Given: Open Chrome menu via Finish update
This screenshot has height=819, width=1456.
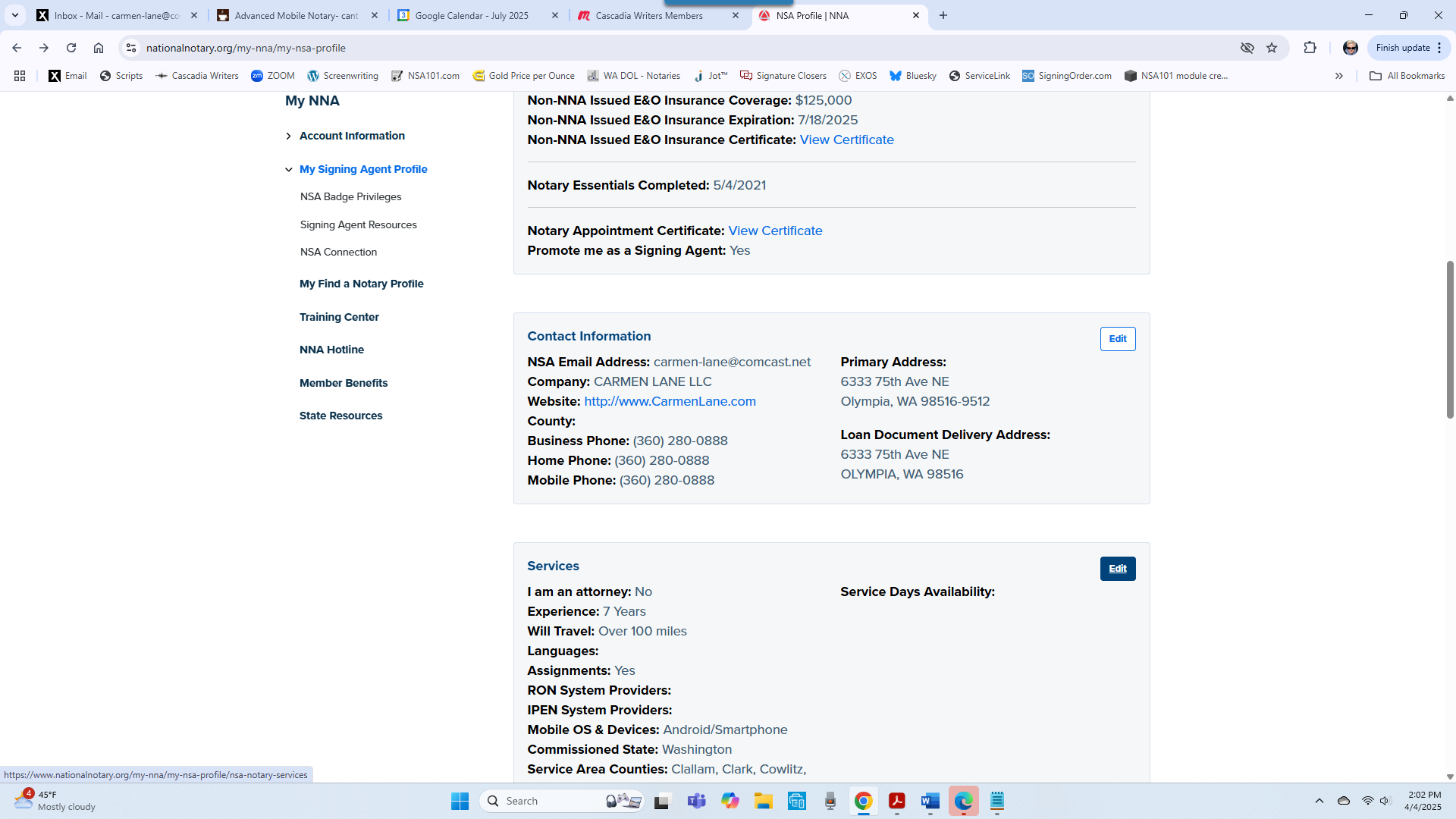Looking at the screenshot, I should [x=1408, y=48].
